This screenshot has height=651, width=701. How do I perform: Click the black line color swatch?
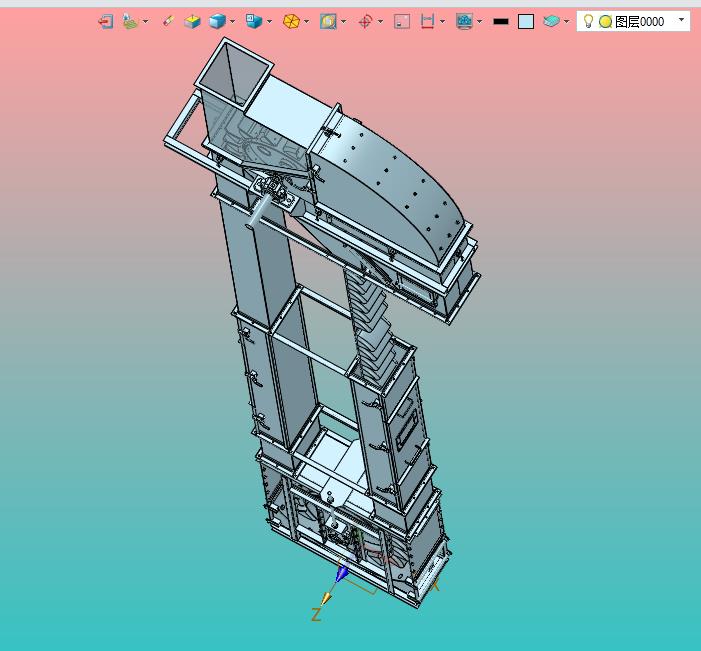501,21
